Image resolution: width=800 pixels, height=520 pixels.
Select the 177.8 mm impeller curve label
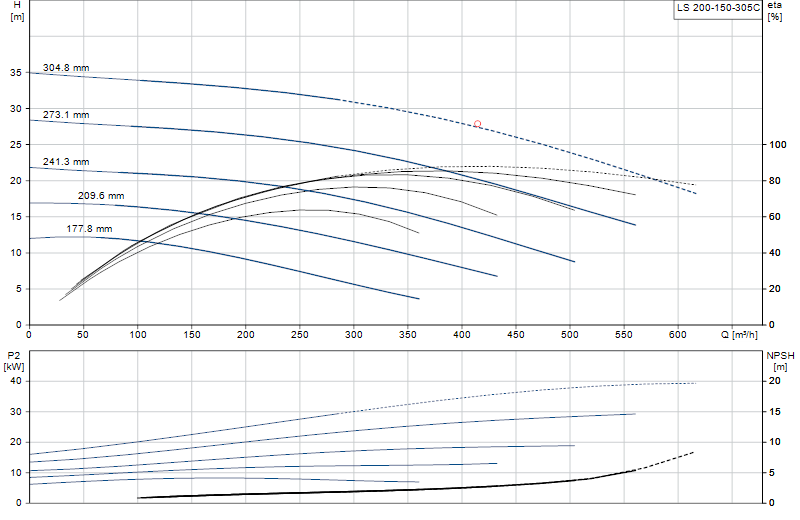point(89,229)
